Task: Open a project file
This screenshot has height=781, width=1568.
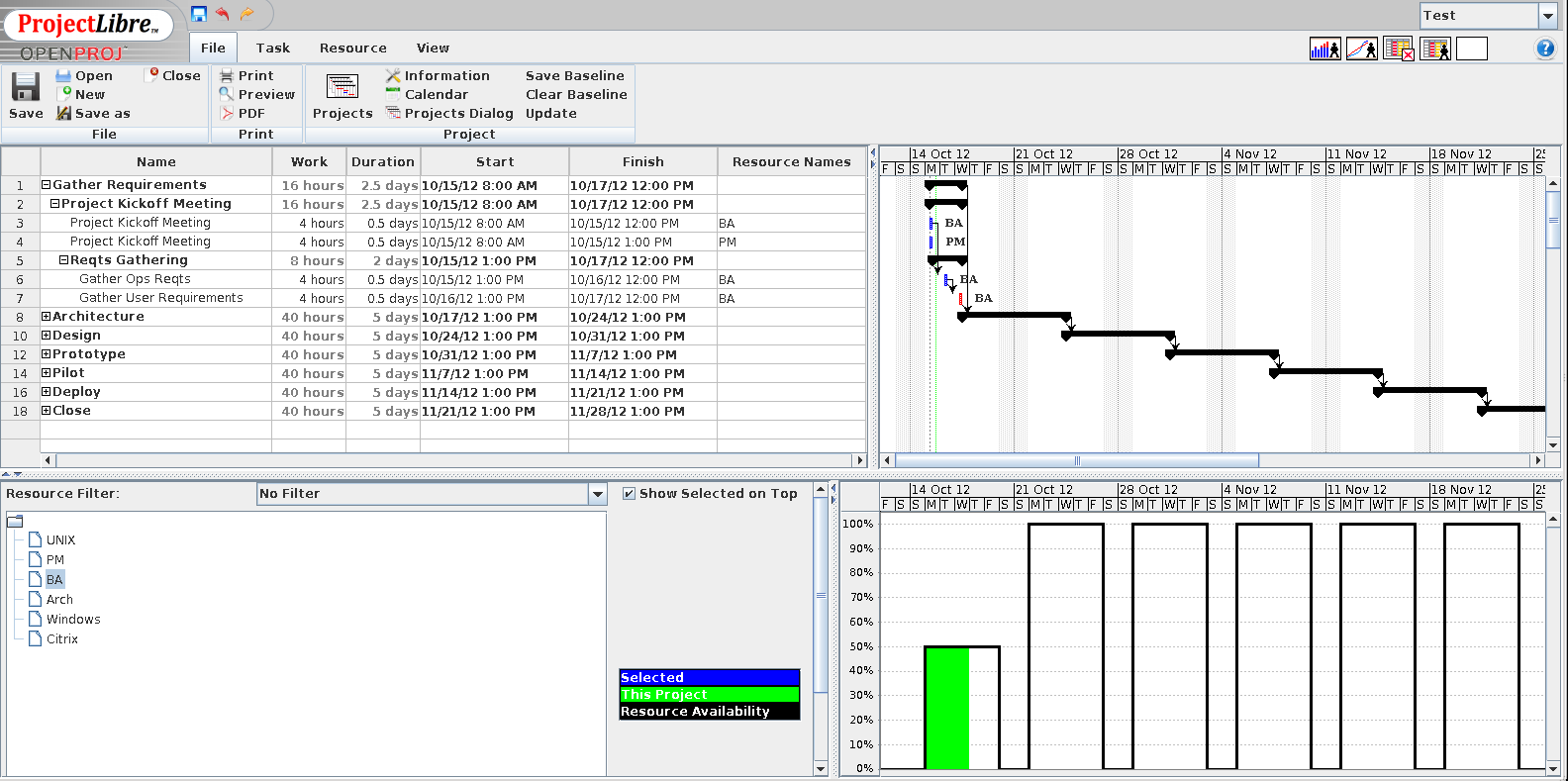Action: tap(84, 75)
